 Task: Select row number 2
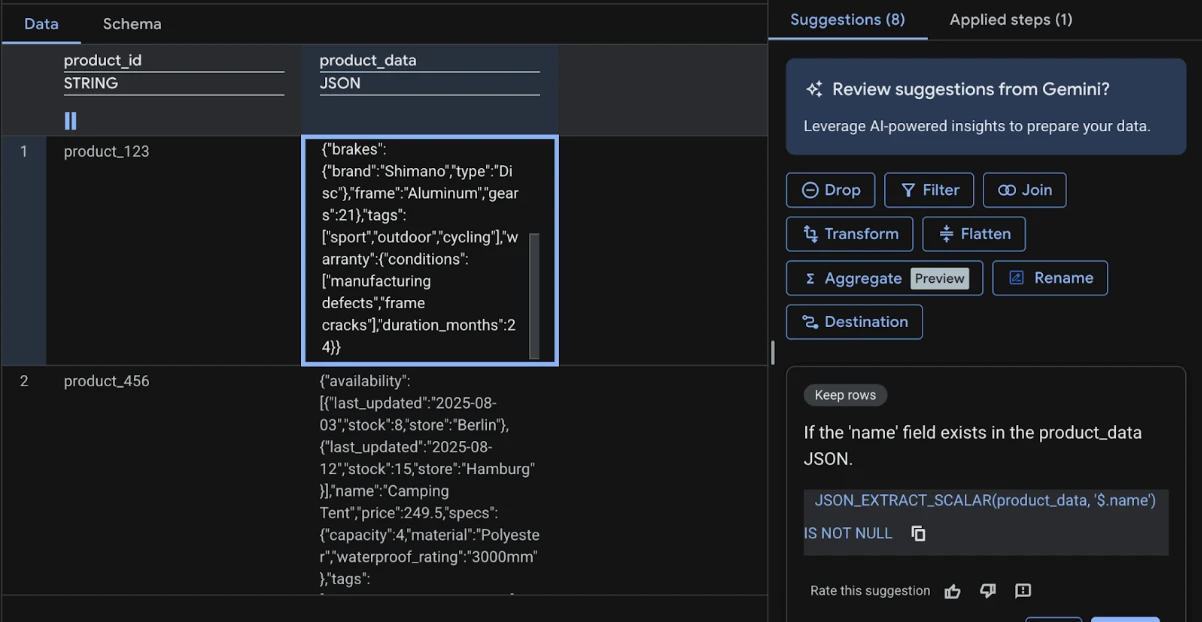pyautogui.click(x=24, y=381)
